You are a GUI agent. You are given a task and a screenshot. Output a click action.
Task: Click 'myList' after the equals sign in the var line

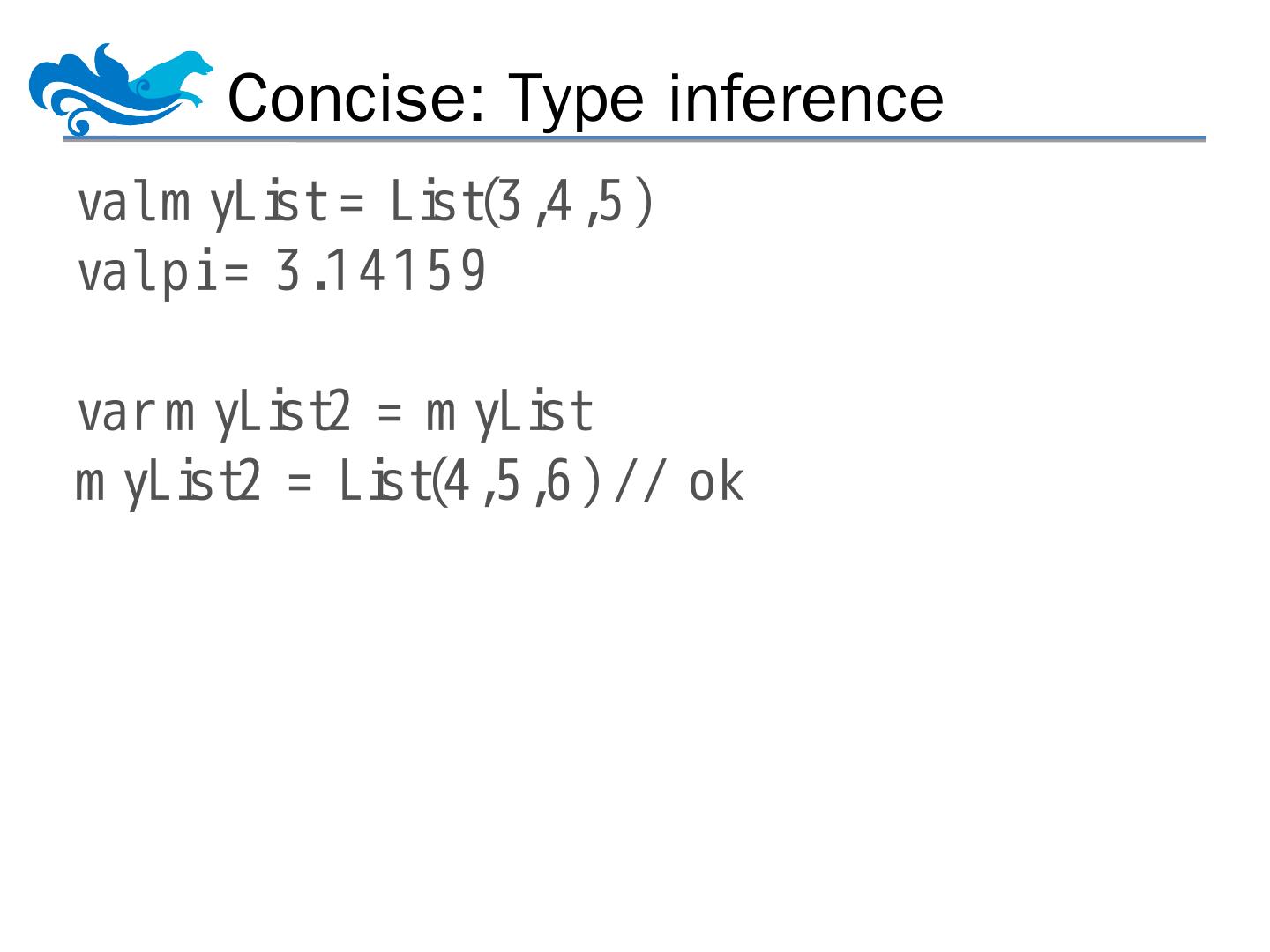click(510, 413)
